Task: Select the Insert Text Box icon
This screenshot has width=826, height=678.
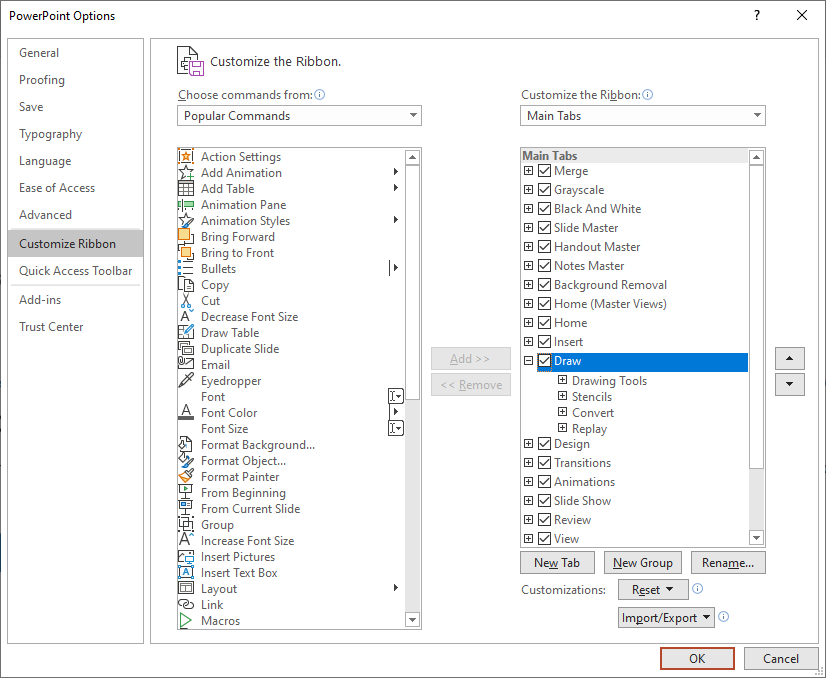Action: (185, 573)
